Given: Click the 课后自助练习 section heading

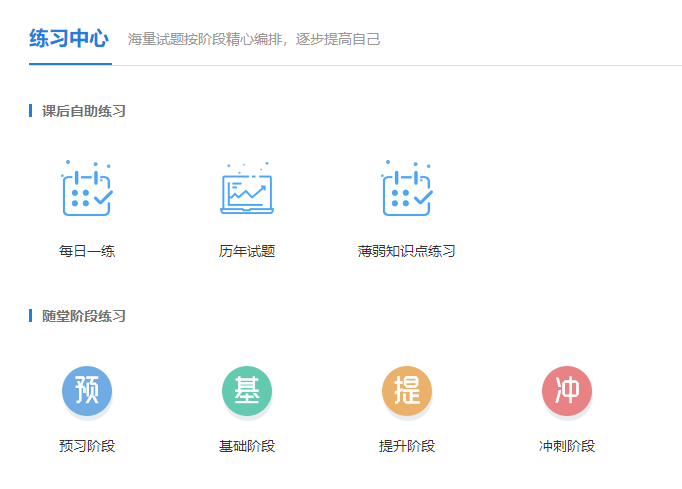Looking at the screenshot, I should pyautogui.click(x=84, y=111).
